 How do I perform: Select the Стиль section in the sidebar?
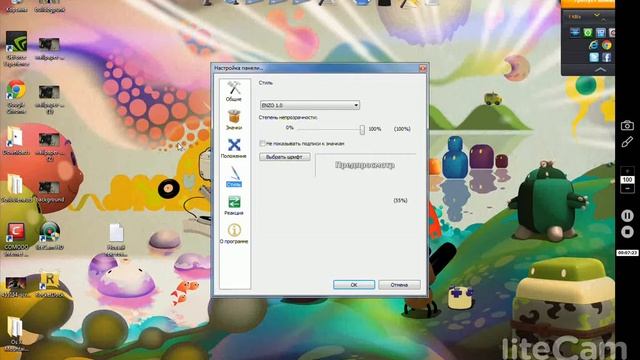point(234,177)
